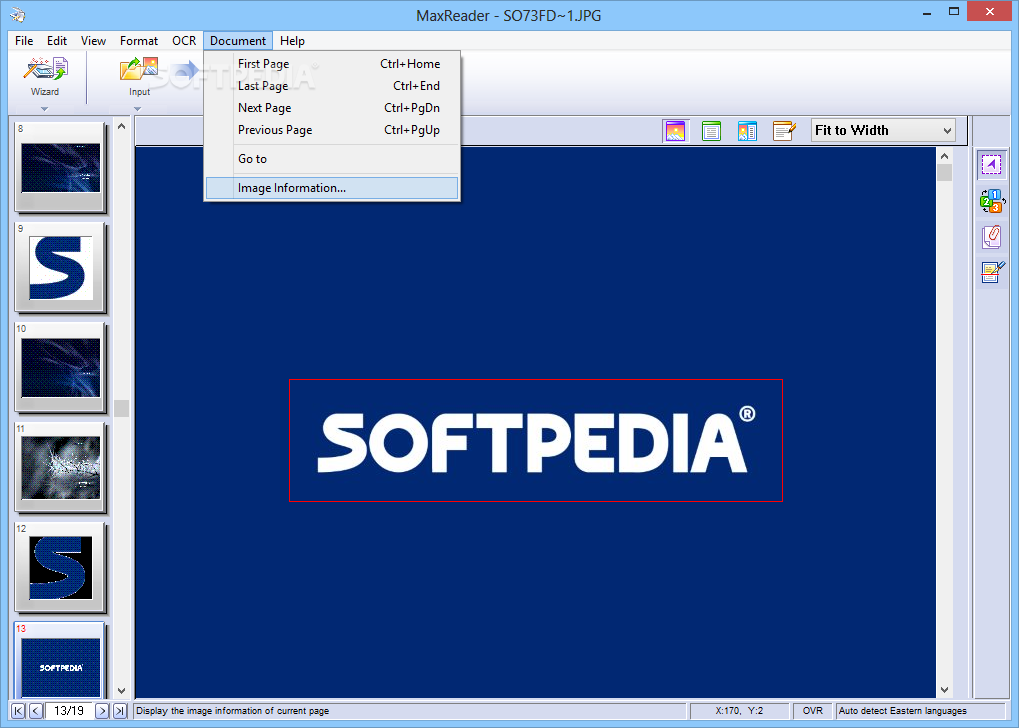Select page 11 thumbnail
The height and width of the screenshot is (728, 1019).
(x=60, y=468)
